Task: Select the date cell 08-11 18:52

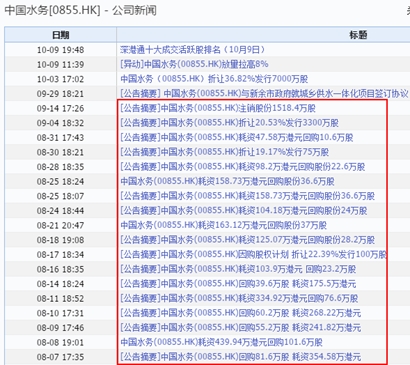Action: tap(60, 298)
